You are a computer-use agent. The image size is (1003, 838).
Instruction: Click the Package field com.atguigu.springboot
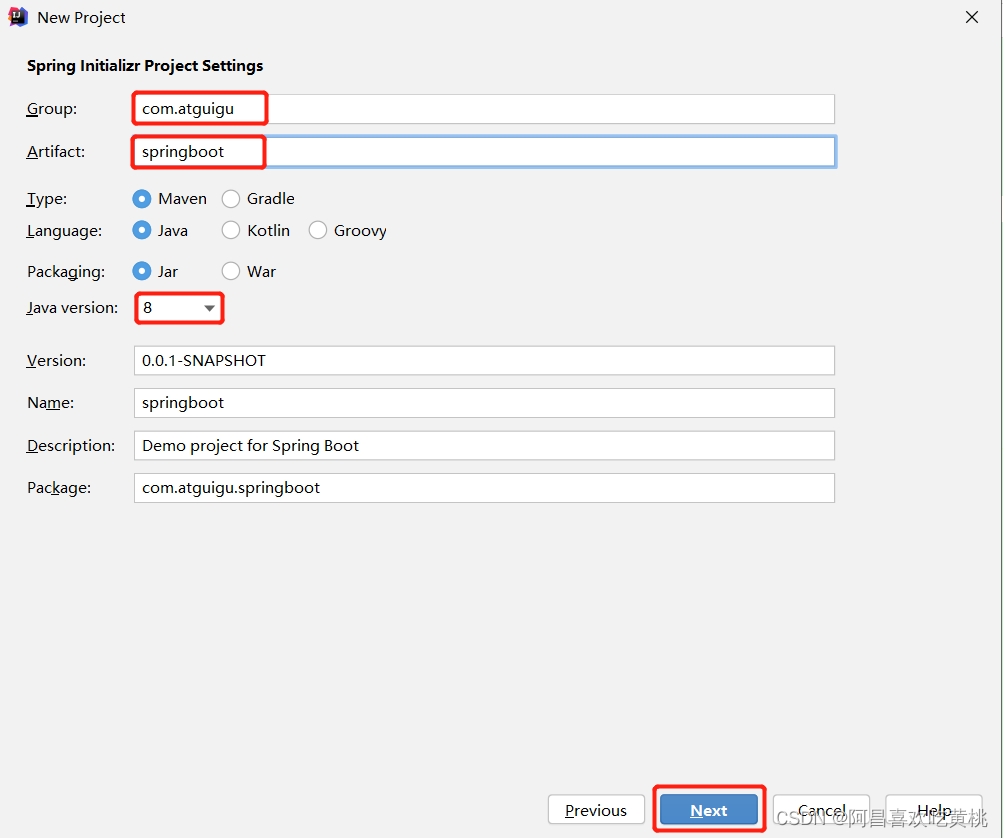(x=484, y=487)
